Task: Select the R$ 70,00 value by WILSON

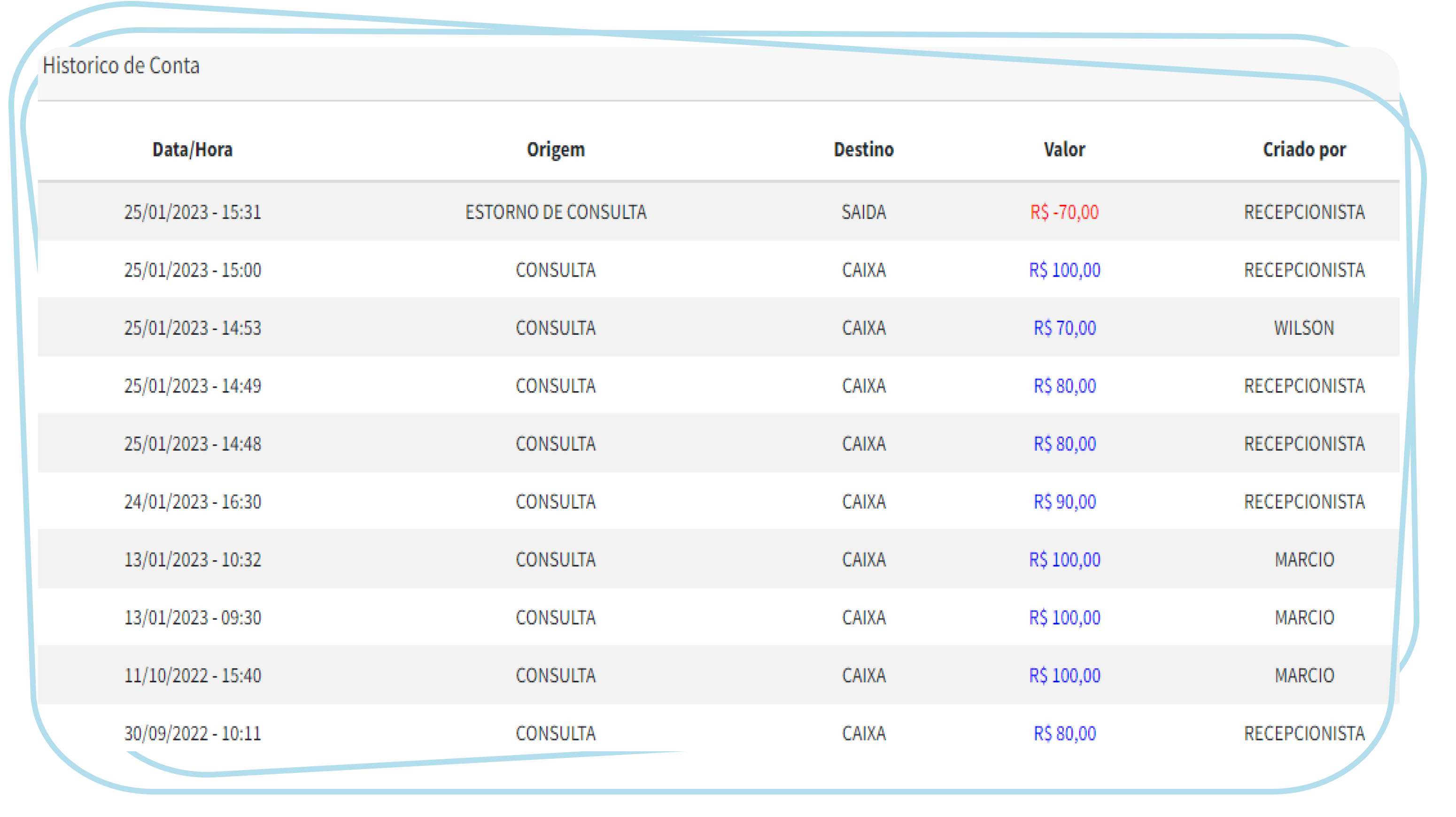Action: pos(1064,328)
